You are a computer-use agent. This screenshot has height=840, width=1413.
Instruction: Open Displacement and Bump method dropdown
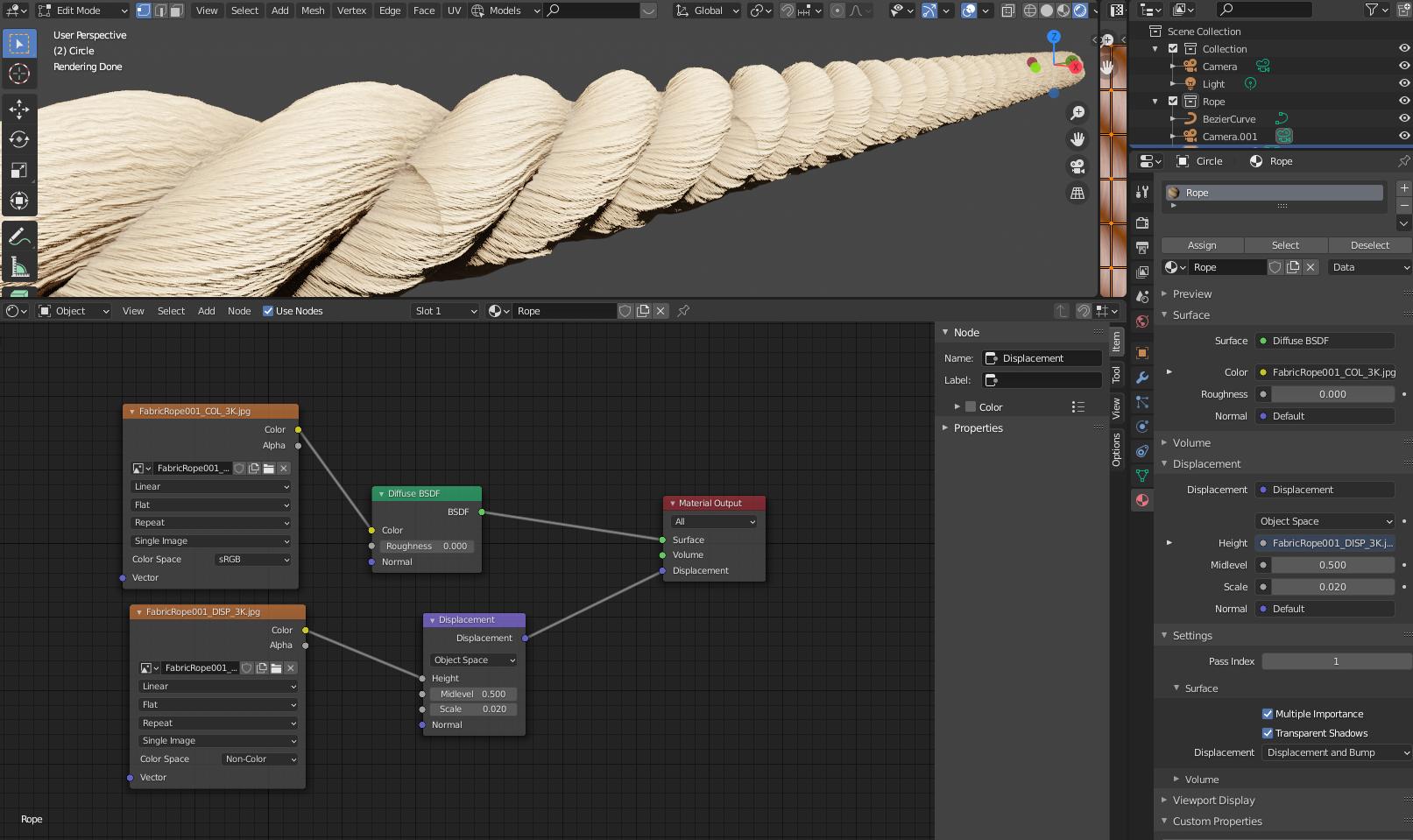(x=1337, y=752)
